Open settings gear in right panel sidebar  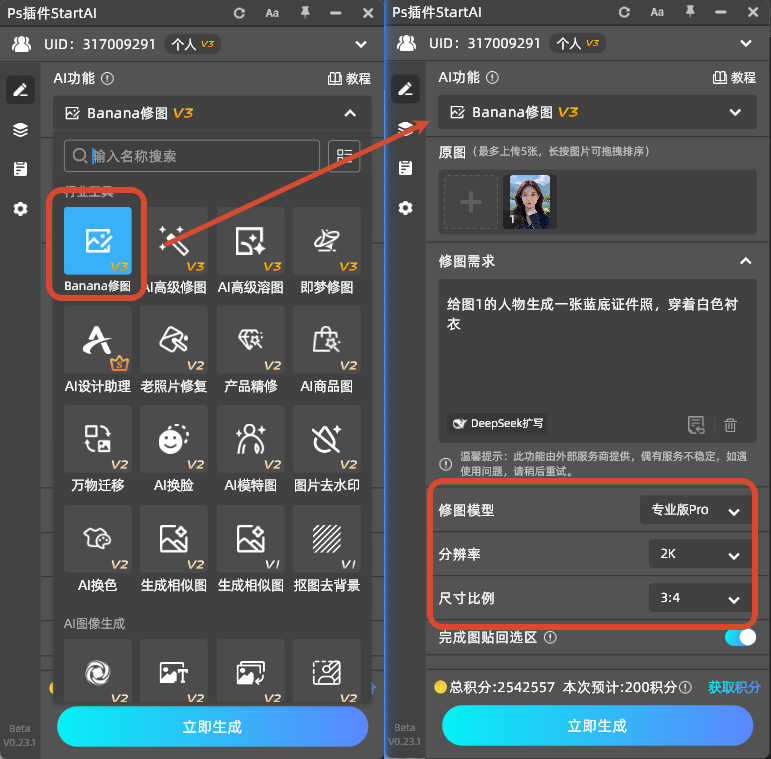point(405,208)
